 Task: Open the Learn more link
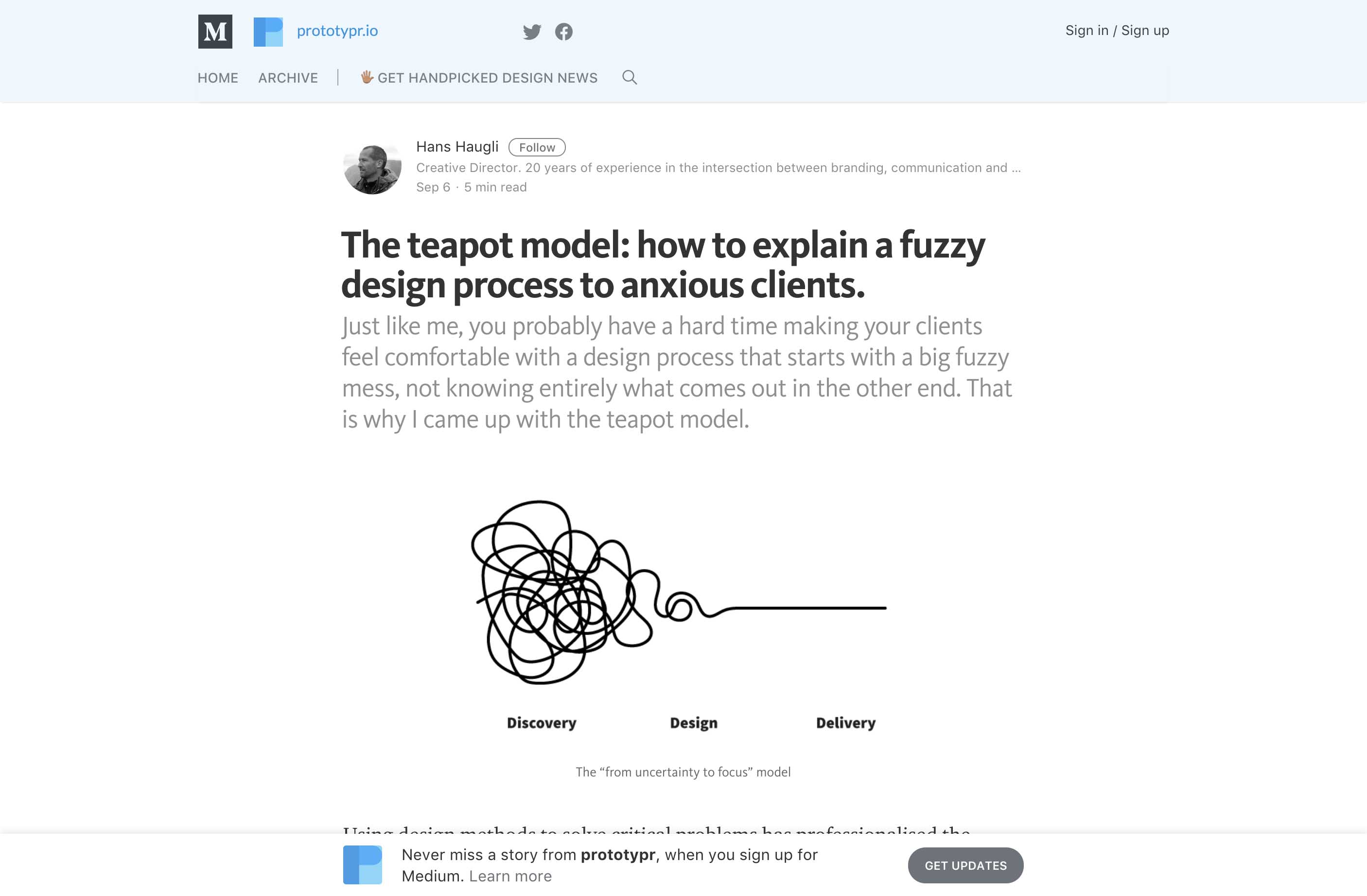(510, 876)
